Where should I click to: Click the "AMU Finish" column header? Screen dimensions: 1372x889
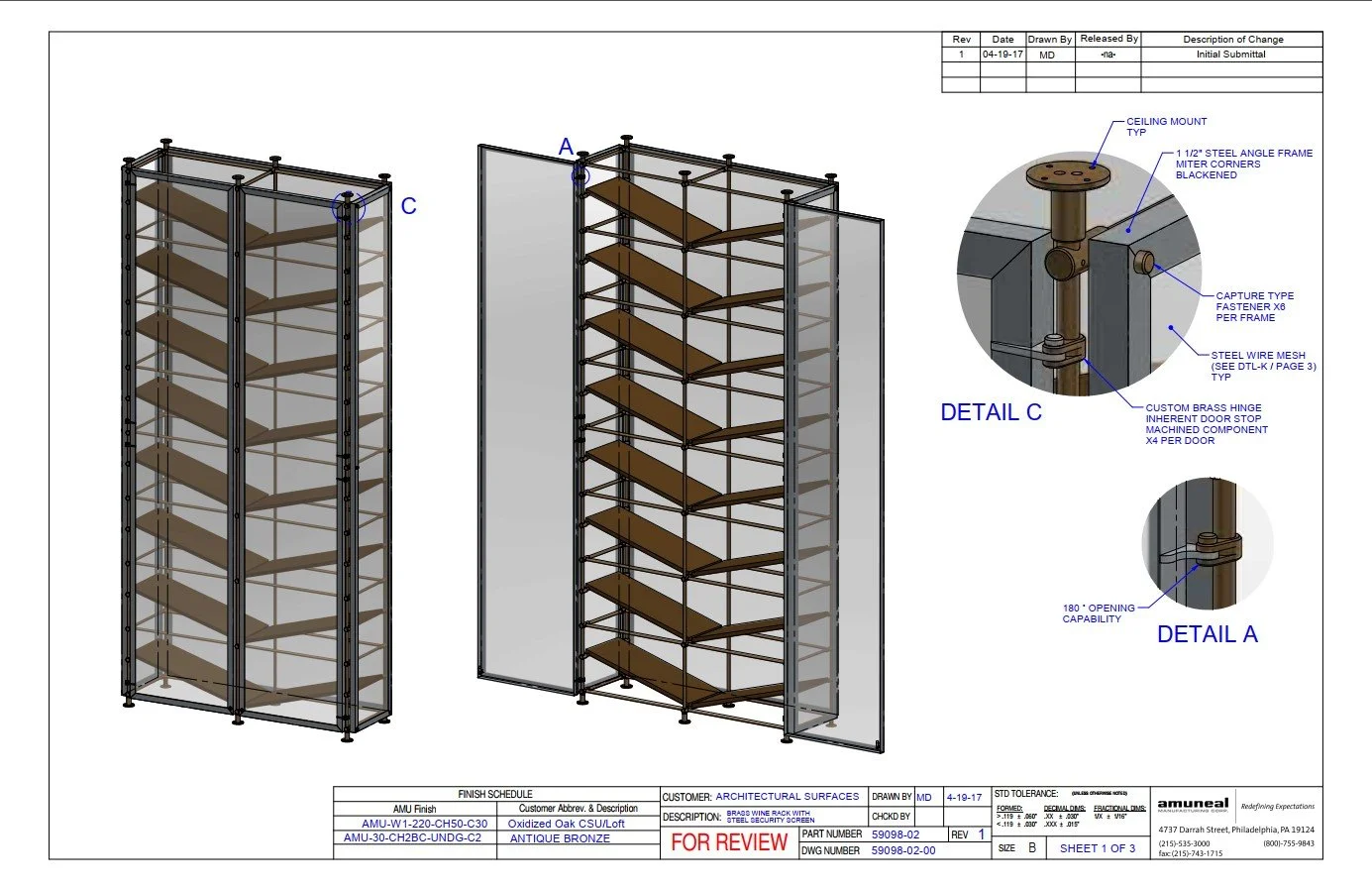click(x=414, y=809)
